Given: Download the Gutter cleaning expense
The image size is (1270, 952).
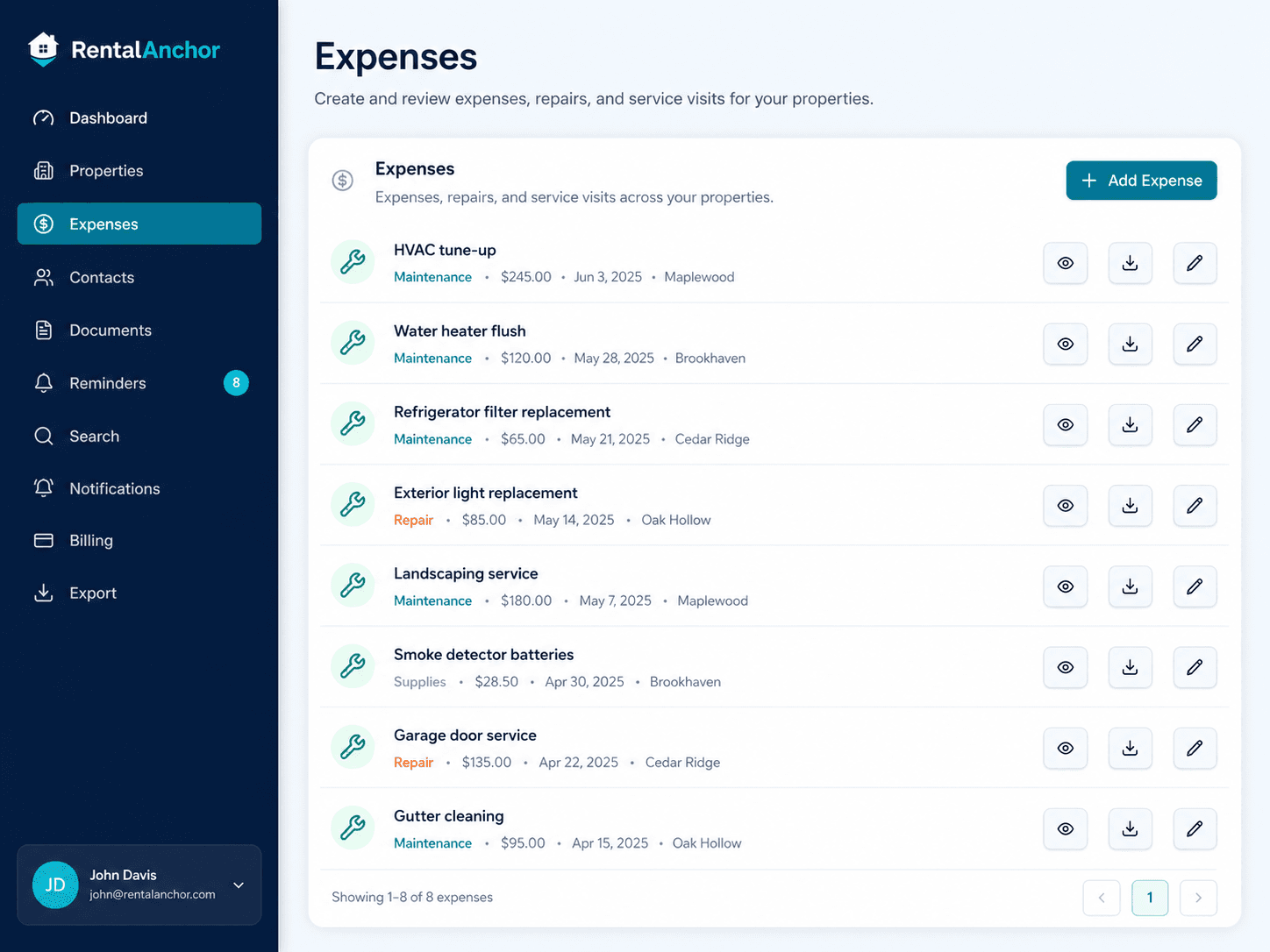Looking at the screenshot, I should pyautogui.click(x=1130, y=828).
